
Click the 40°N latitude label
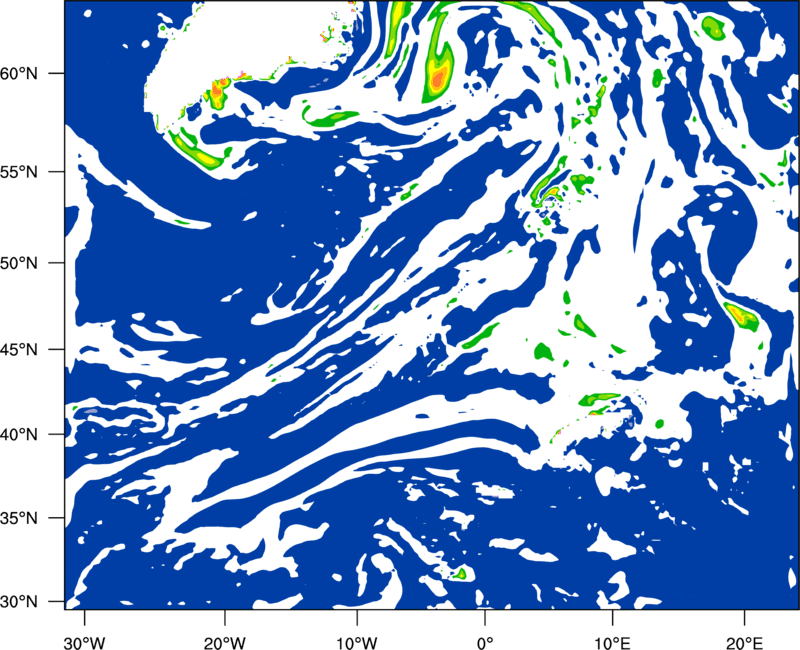(19, 435)
